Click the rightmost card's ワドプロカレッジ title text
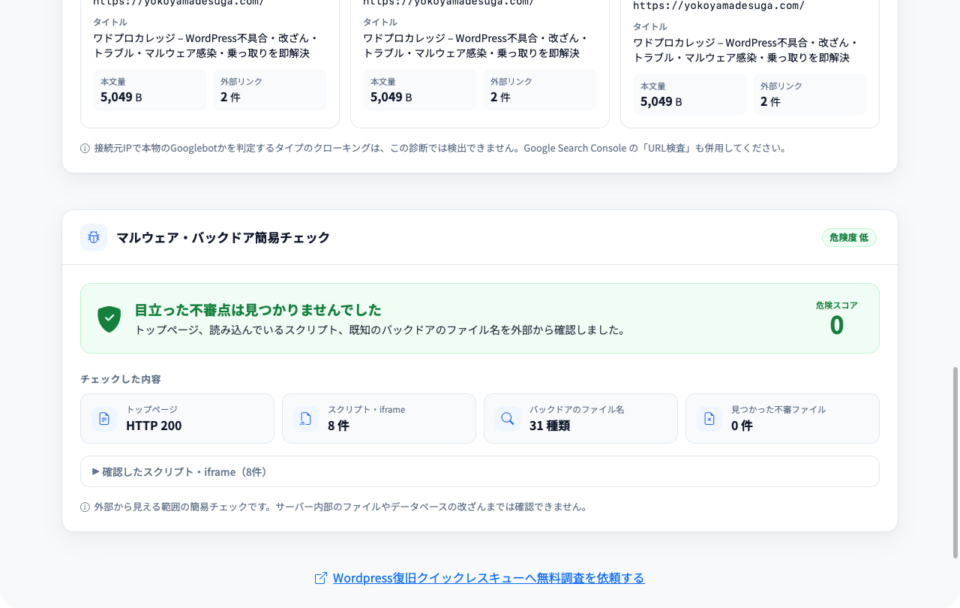 (x=745, y=50)
